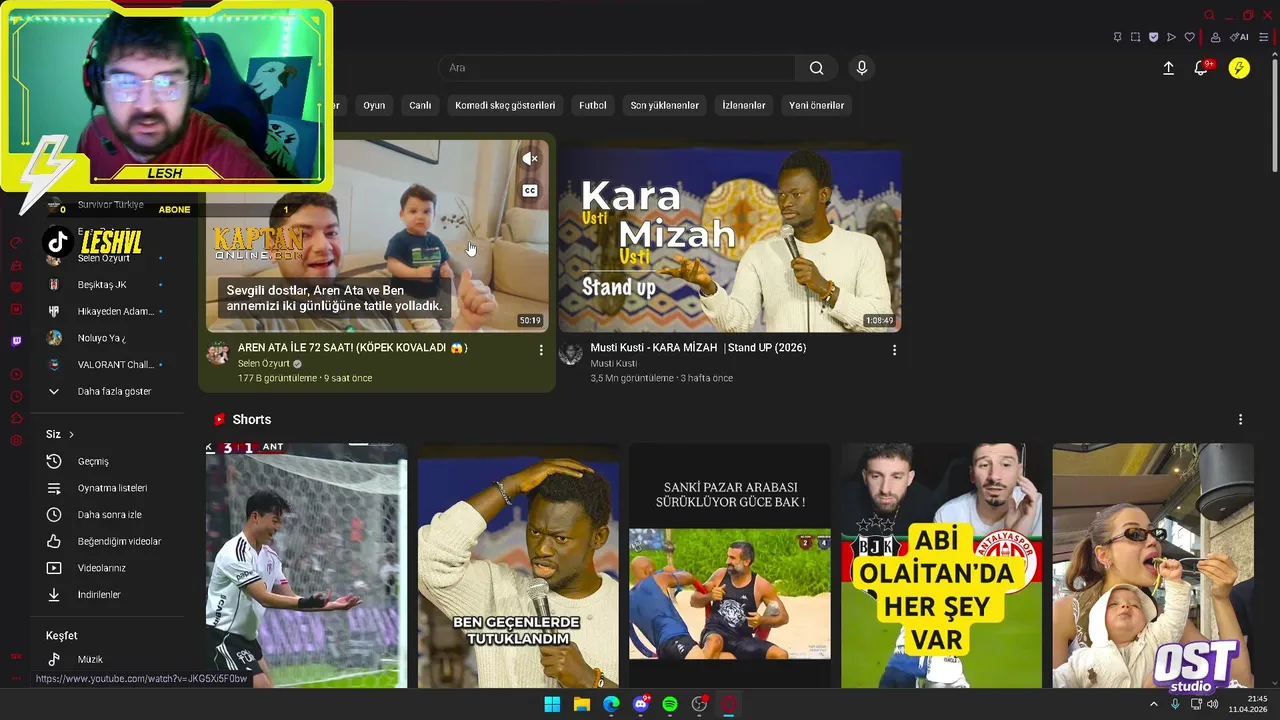Click the Ara search input field

tap(617, 68)
